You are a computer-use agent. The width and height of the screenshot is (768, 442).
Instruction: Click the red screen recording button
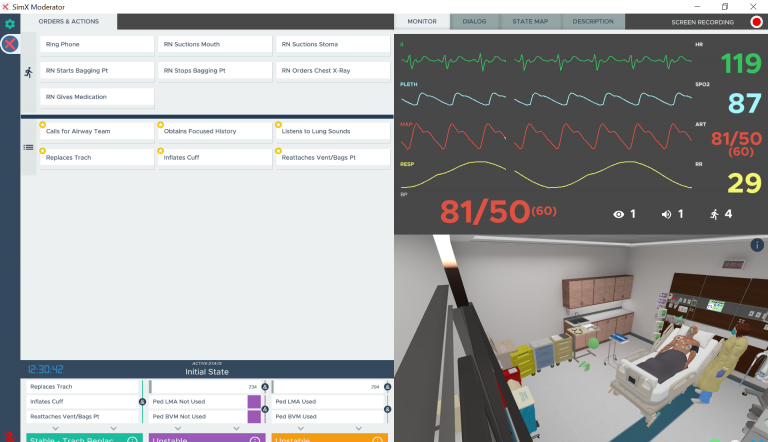756,22
